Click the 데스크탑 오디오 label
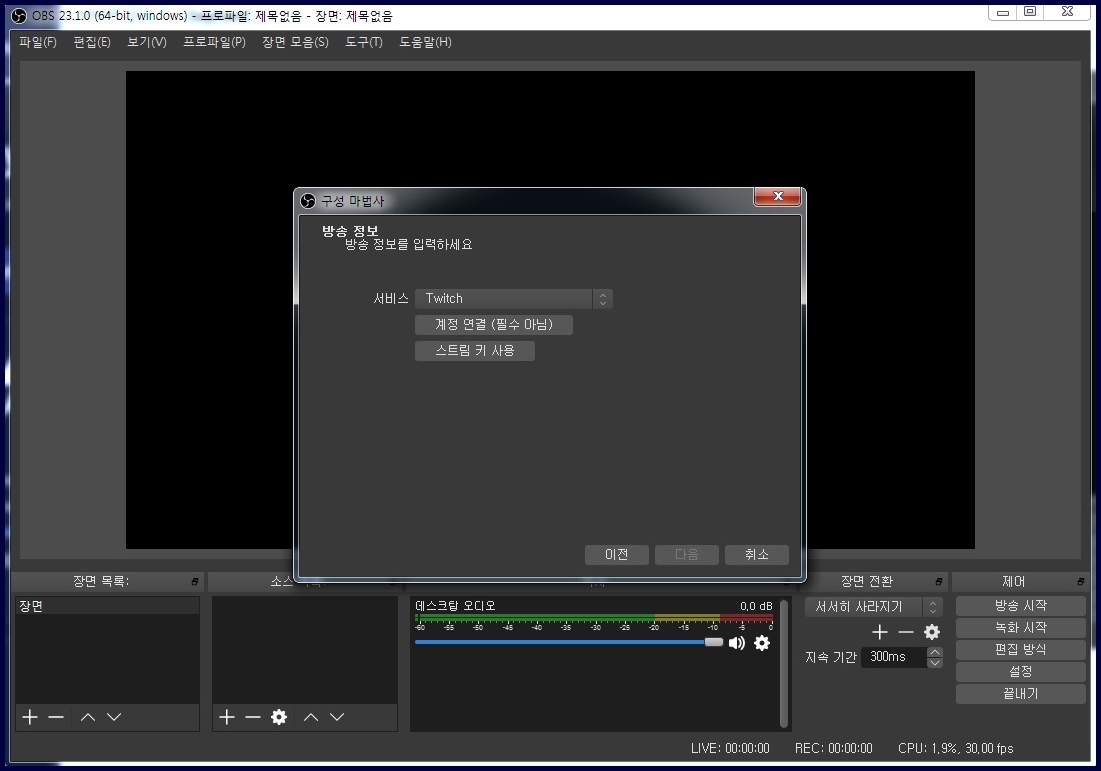This screenshot has width=1101, height=771. (455, 605)
